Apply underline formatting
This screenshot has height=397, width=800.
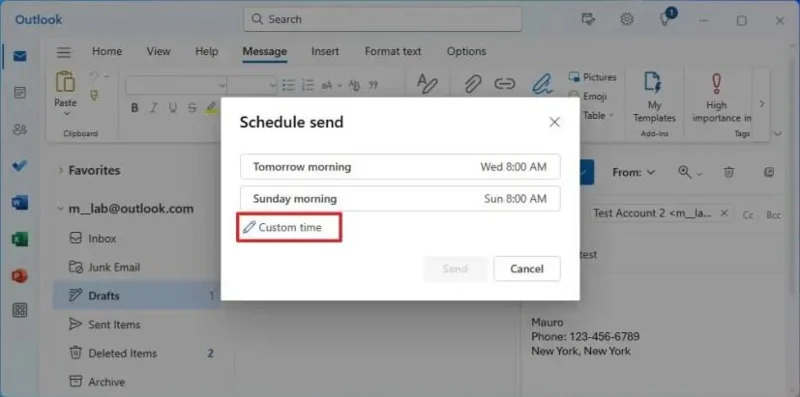pos(172,108)
